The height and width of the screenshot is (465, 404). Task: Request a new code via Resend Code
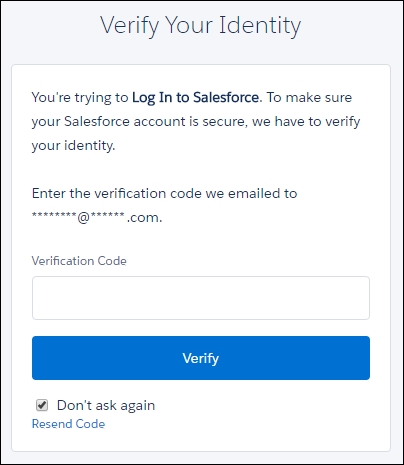pyautogui.click(x=68, y=424)
